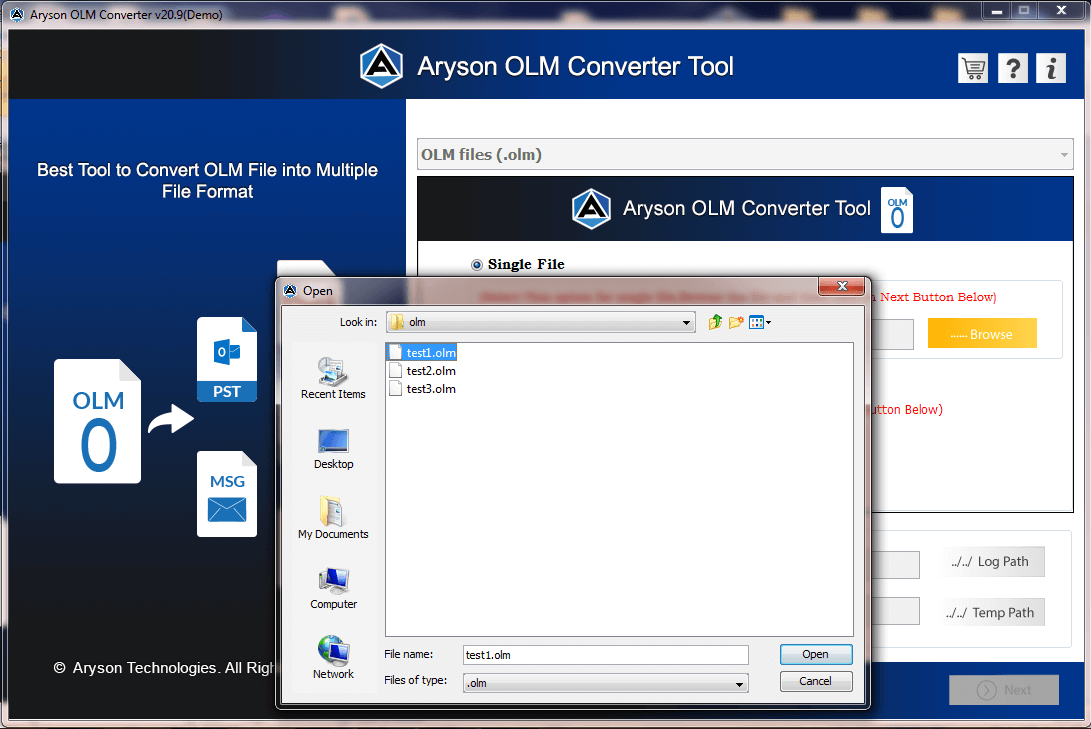Click the Log Path button

[x=992, y=561]
